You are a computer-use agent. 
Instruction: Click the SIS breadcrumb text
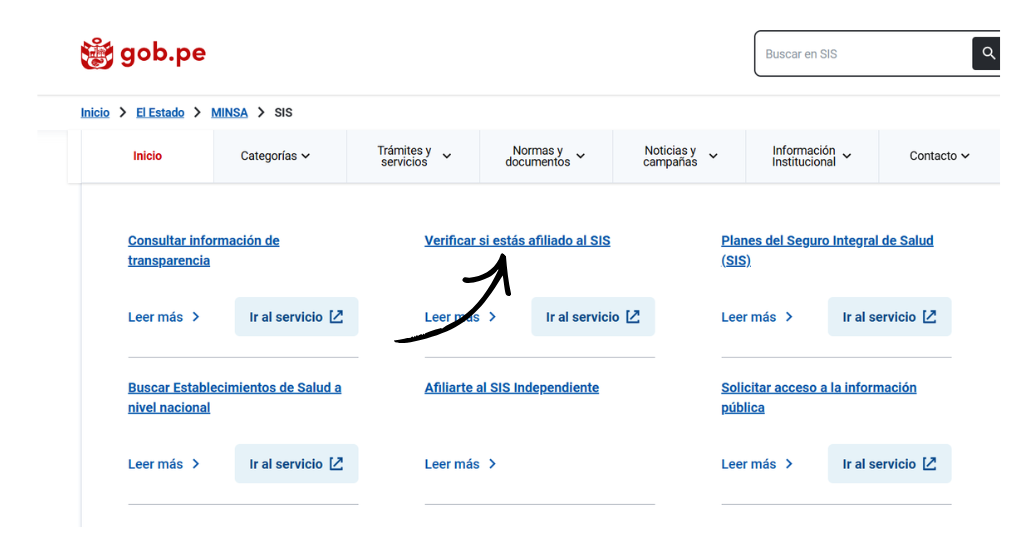tap(283, 112)
